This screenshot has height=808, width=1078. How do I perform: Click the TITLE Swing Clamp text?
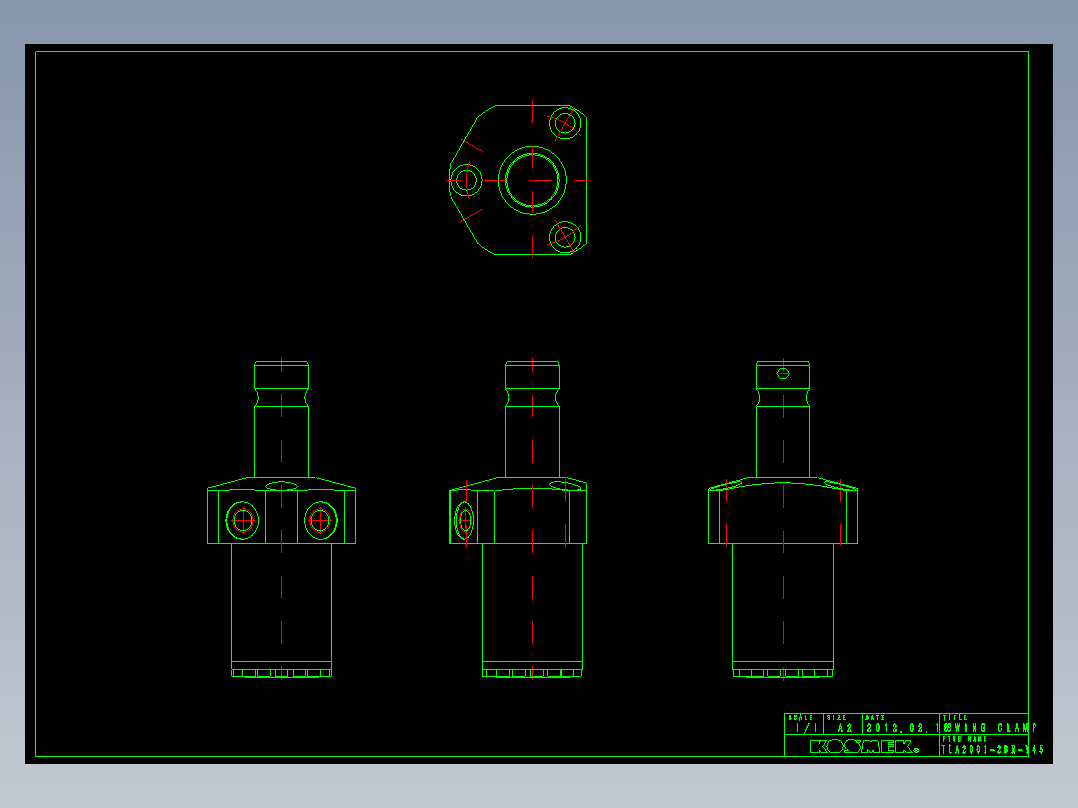click(x=990, y=728)
